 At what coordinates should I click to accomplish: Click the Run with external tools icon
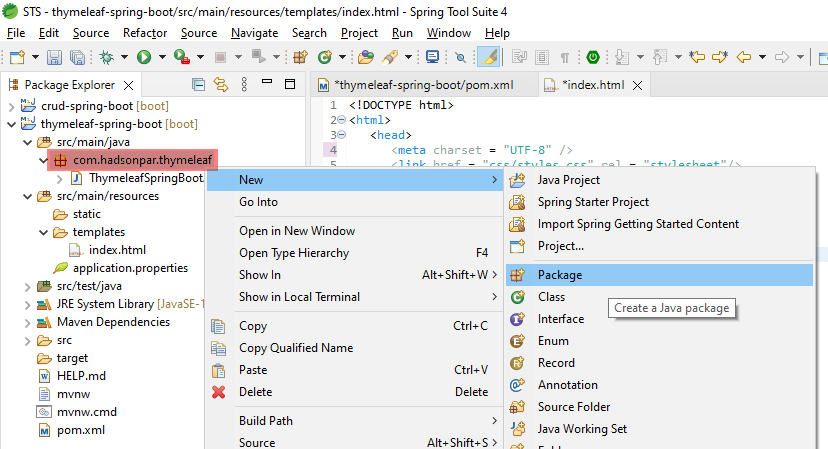click(x=182, y=57)
